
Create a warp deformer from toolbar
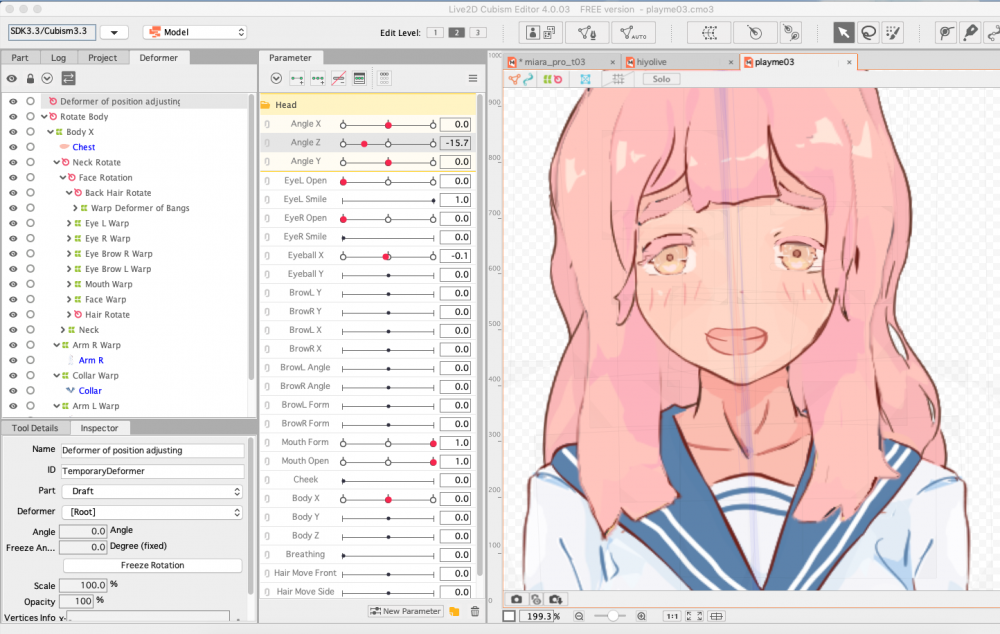[709, 32]
